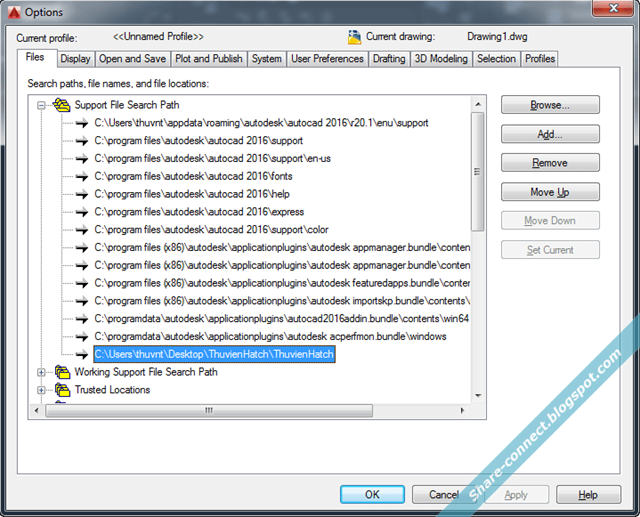Go to the Plot and Publish tab
This screenshot has height=517, width=640.
pos(209,59)
